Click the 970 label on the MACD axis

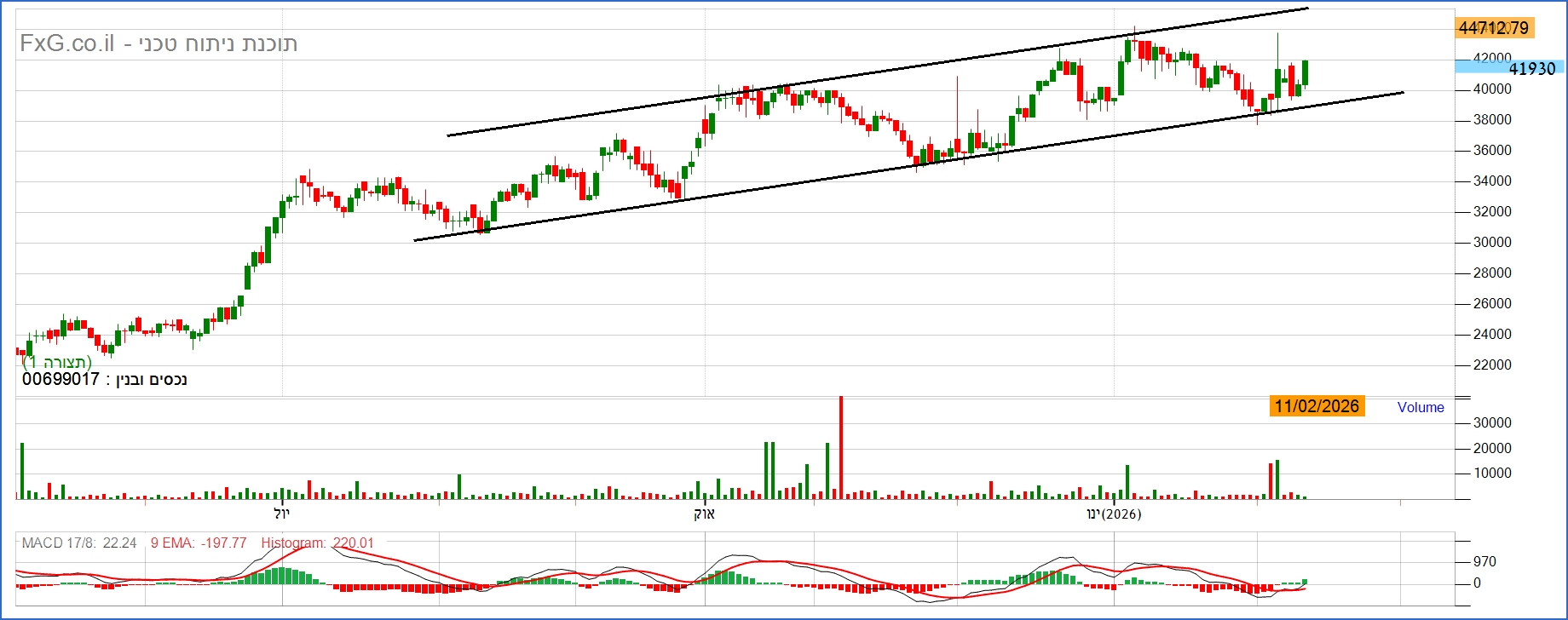click(x=1484, y=562)
